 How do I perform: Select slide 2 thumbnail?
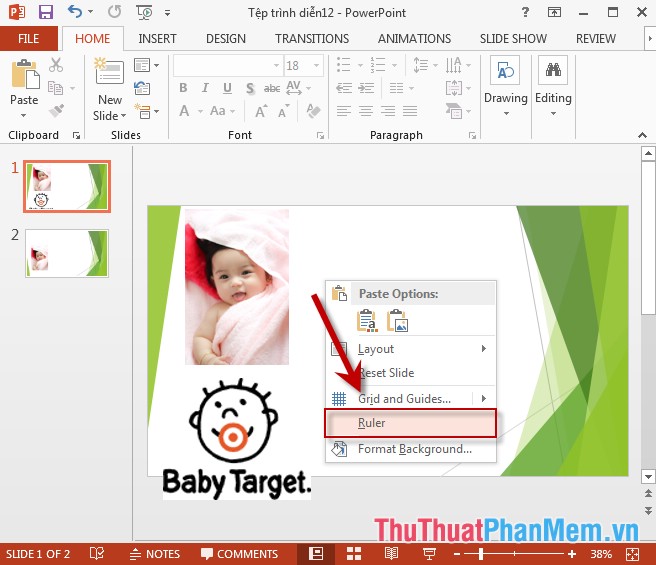pyautogui.click(x=67, y=253)
